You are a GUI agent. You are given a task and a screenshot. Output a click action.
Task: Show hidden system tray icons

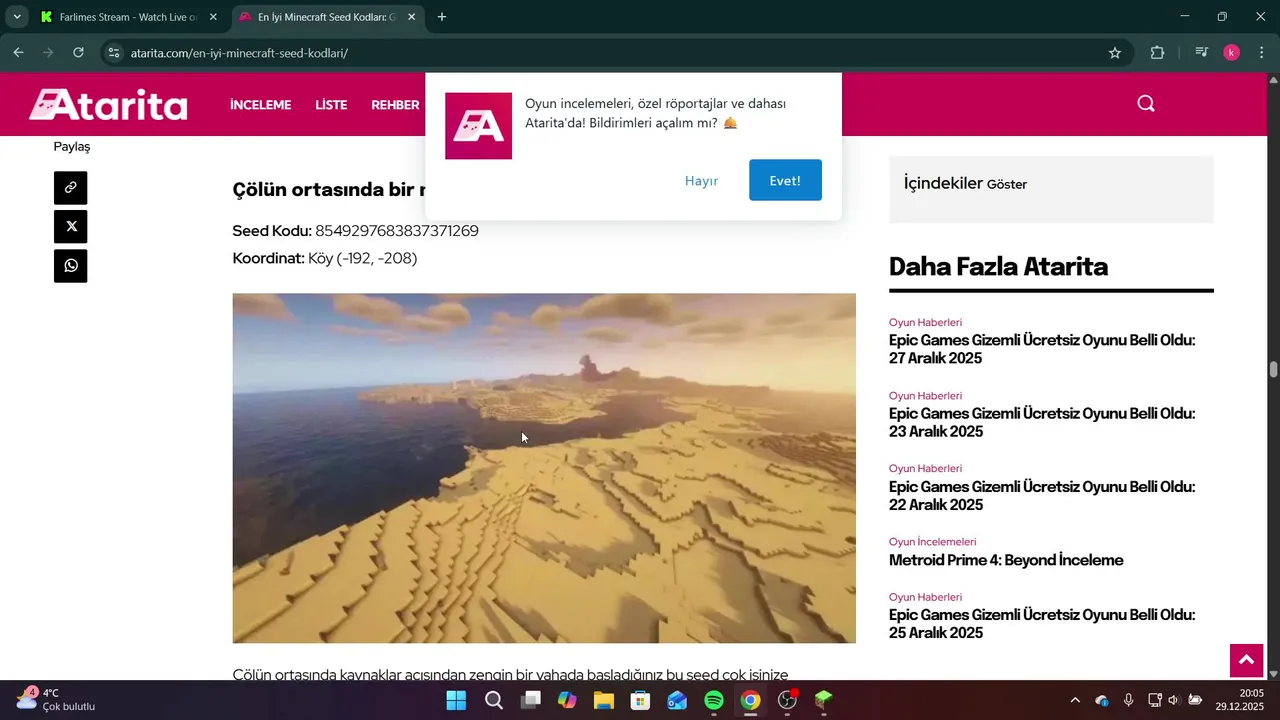(1075, 700)
